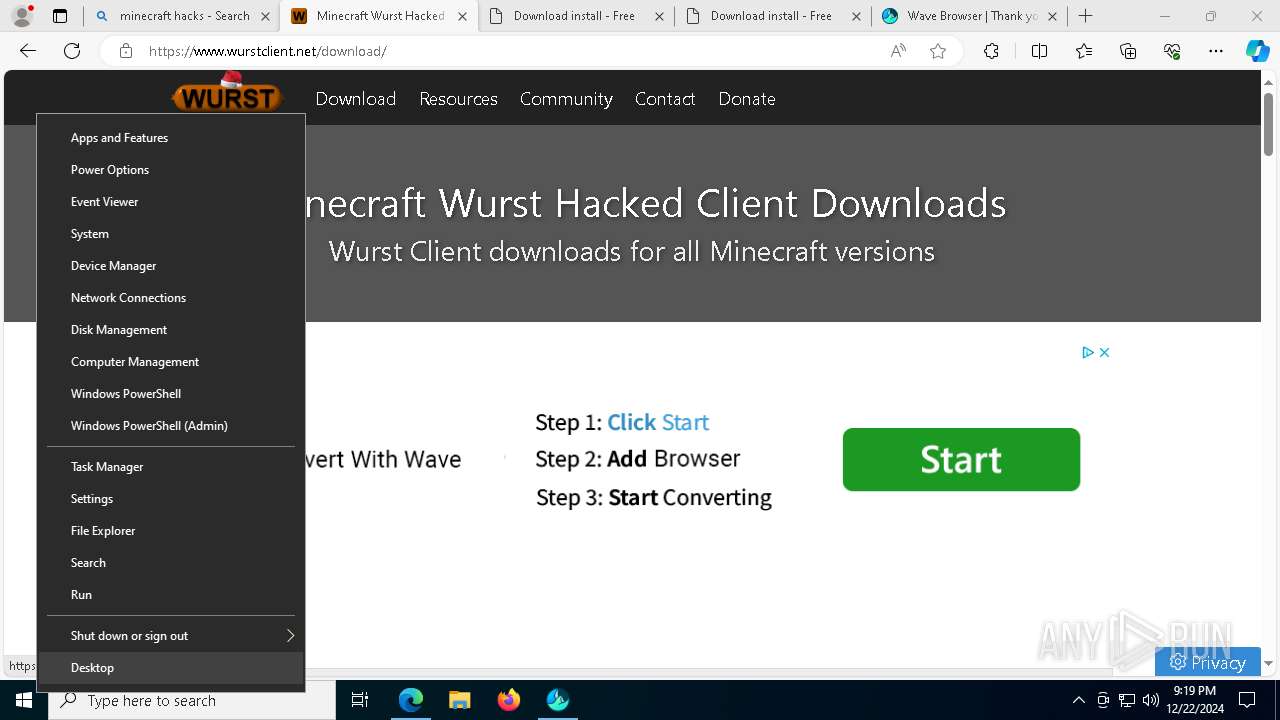Open Resources nav link
The width and height of the screenshot is (1280, 720).
[458, 99]
